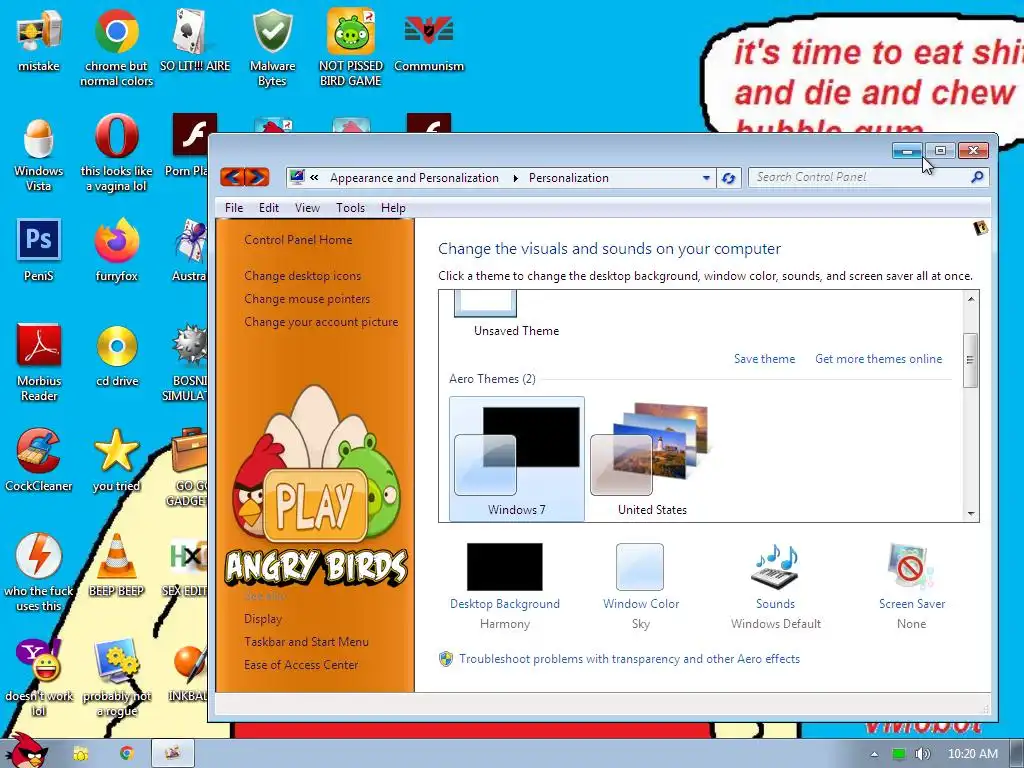Refresh the Control Panel address bar
The image size is (1024, 768).
click(729, 178)
